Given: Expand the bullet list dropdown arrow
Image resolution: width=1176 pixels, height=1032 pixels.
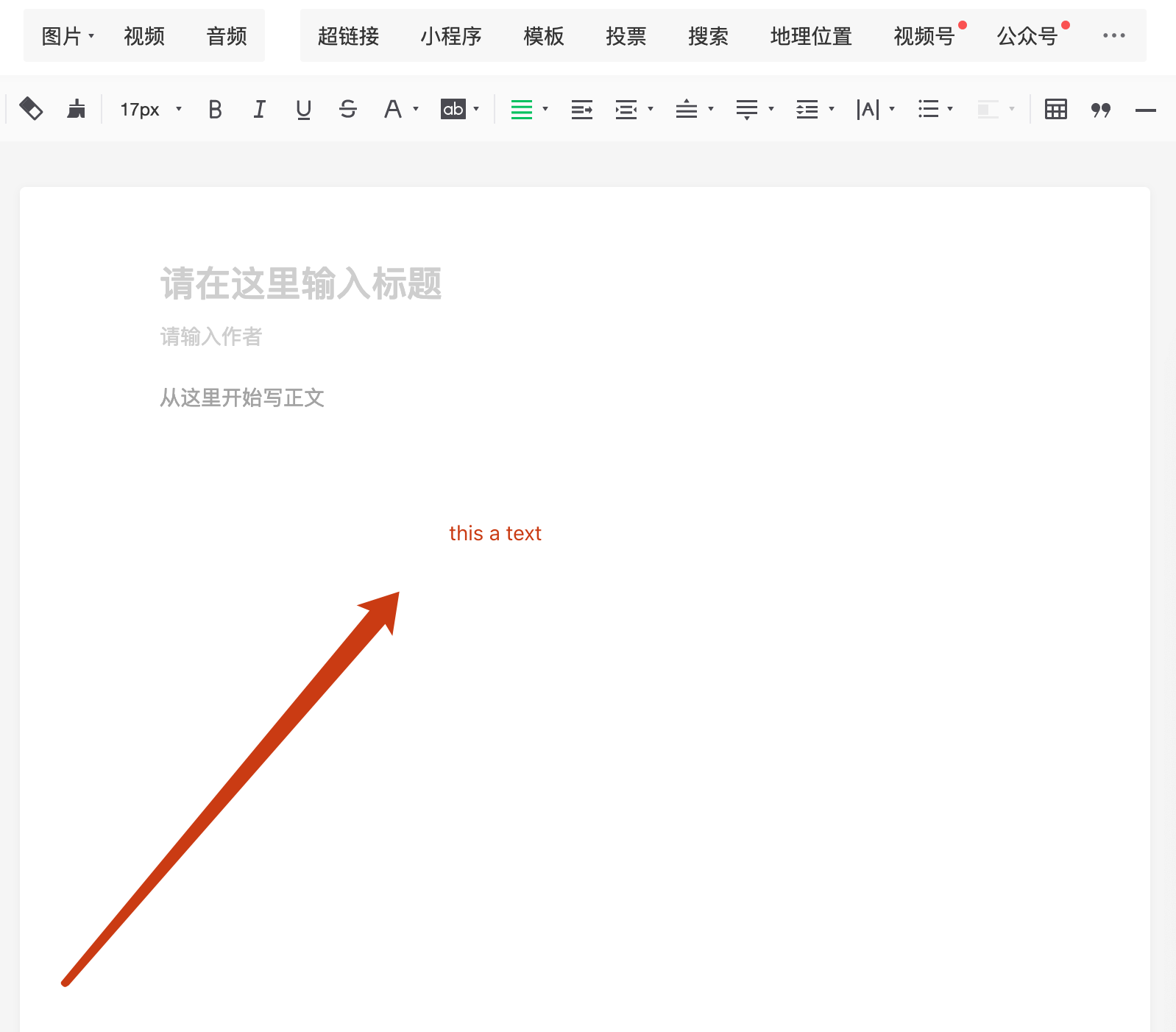Looking at the screenshot, I should 950,109.
